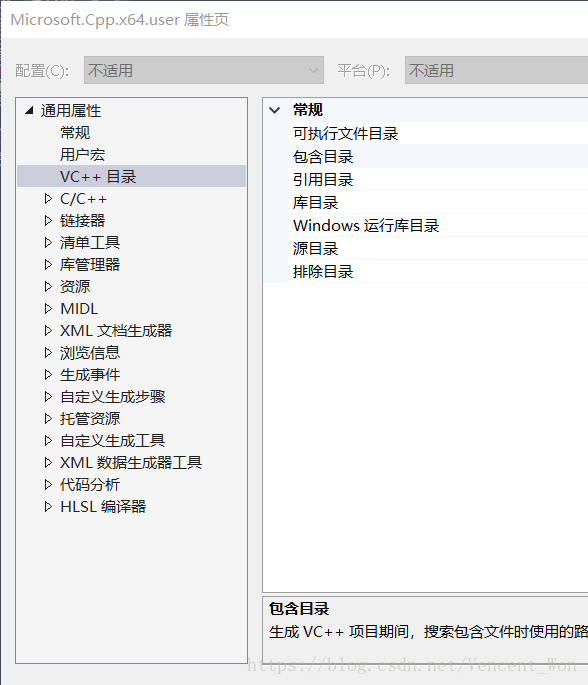Select 代码分析 tree item label
Screen dimensions: 588x685
(90, 484)
